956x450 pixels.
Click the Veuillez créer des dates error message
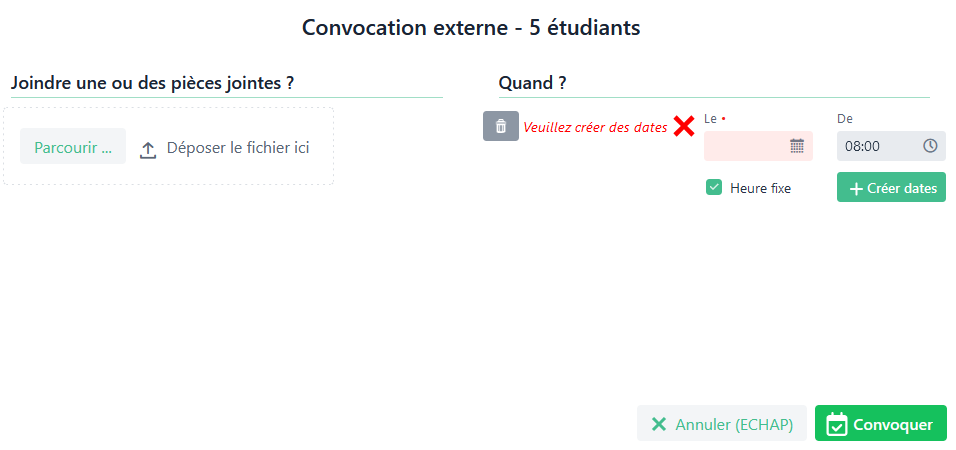[595, 127]
